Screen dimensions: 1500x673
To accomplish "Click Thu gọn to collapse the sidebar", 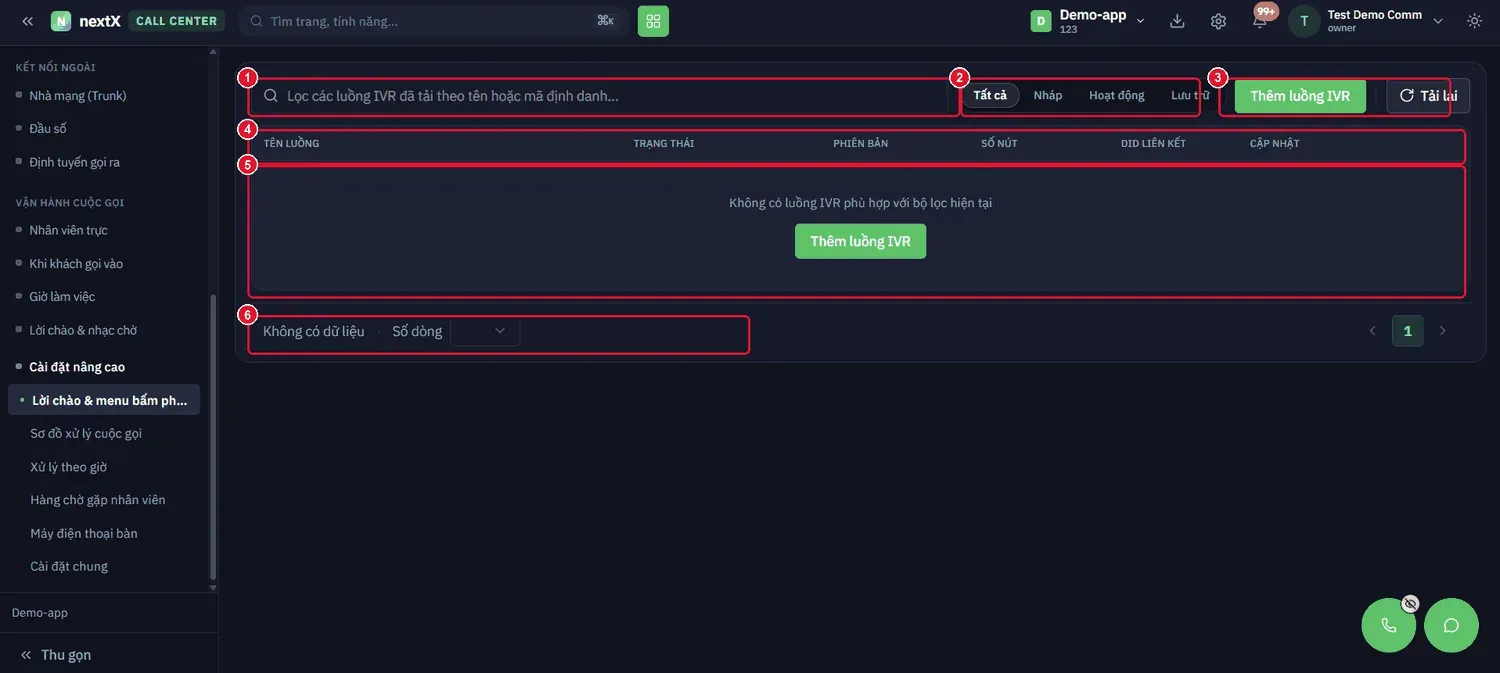I will click(56, 655).
